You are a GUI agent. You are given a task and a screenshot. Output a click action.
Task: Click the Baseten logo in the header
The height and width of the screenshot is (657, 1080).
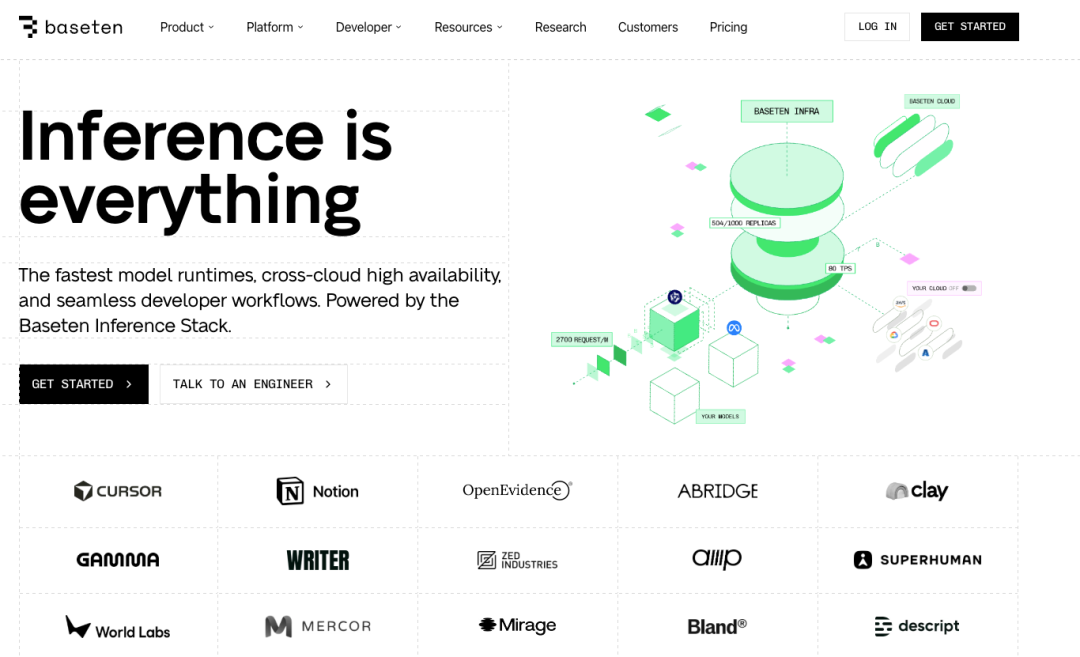(70, 27)
